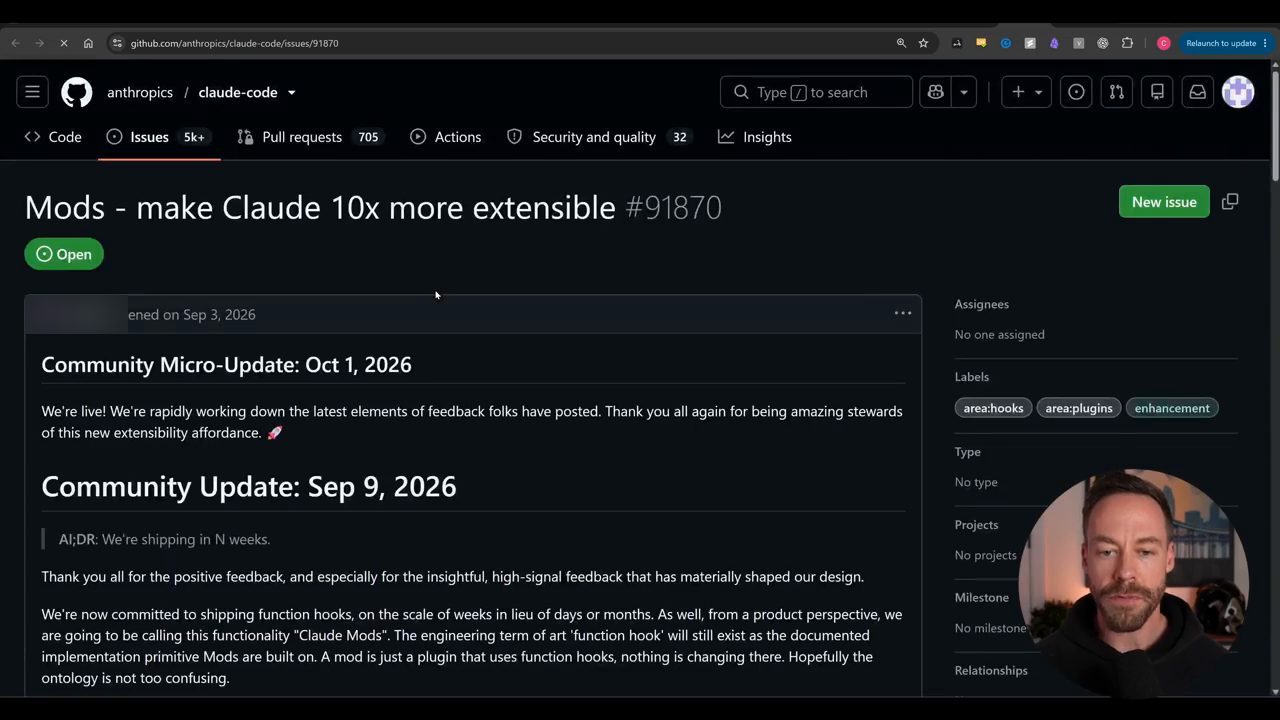Image resolution: width=1280 pixels, height=720 pixels.
Task: Click the area:plugins label
Action: pyautogui.click(x=1079, y=408)
